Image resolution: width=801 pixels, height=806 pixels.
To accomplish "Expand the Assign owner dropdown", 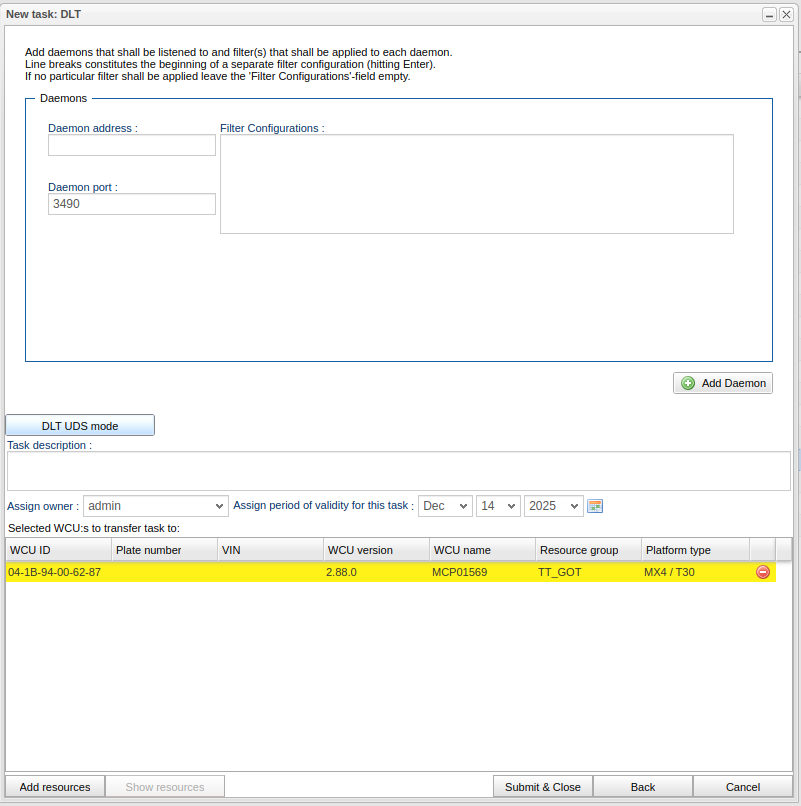I will point(155,506).
